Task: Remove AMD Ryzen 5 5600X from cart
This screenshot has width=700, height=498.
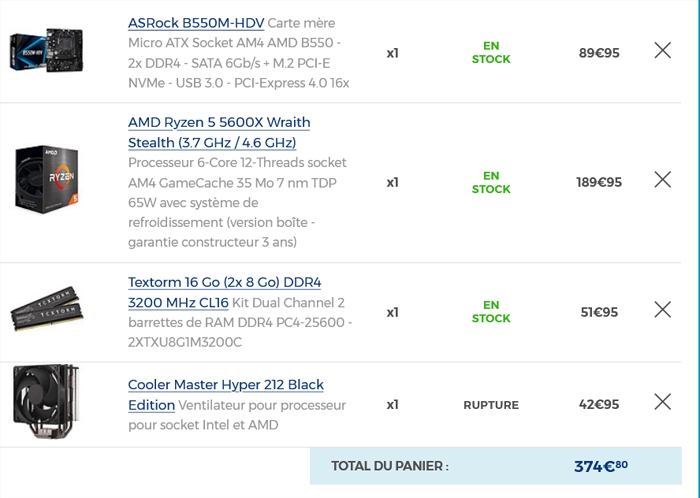Action: [662, 180]
